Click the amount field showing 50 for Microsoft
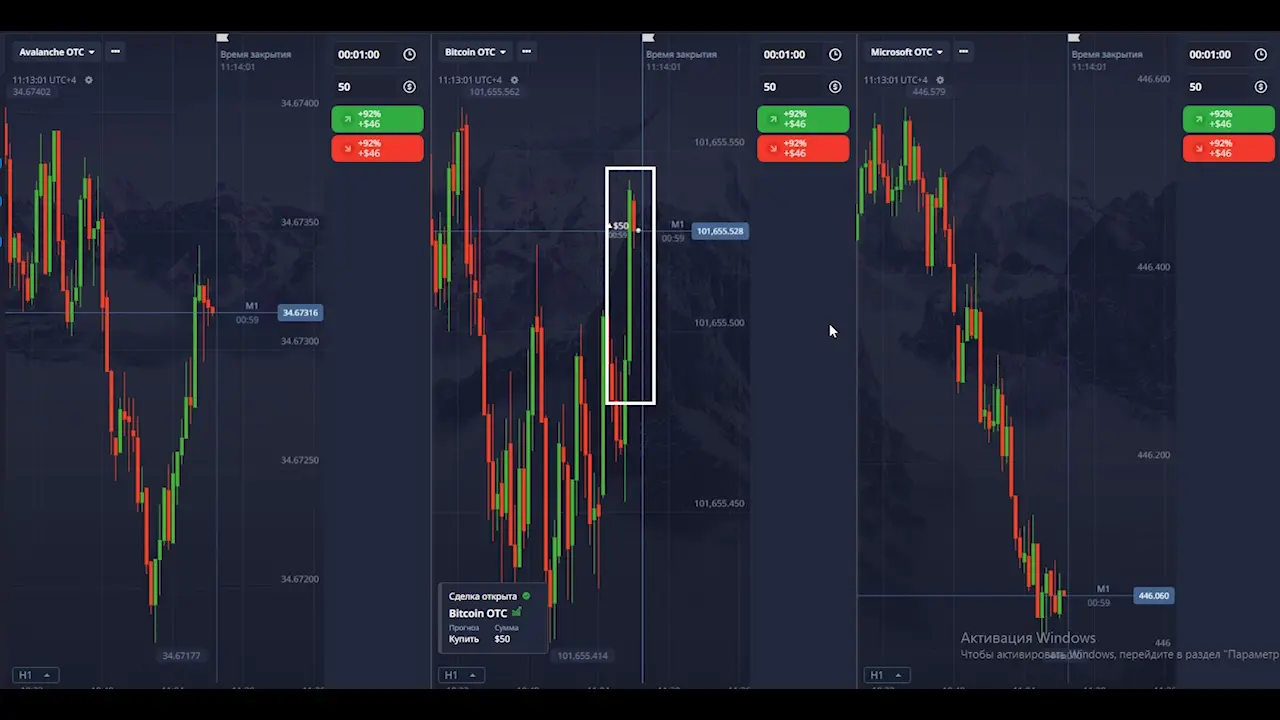 (x=1215, y=87)
